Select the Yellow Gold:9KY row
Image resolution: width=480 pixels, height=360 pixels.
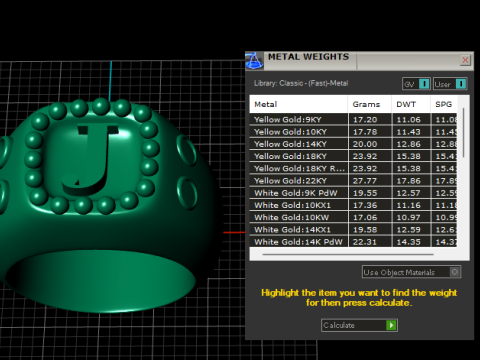click(353, 119)
